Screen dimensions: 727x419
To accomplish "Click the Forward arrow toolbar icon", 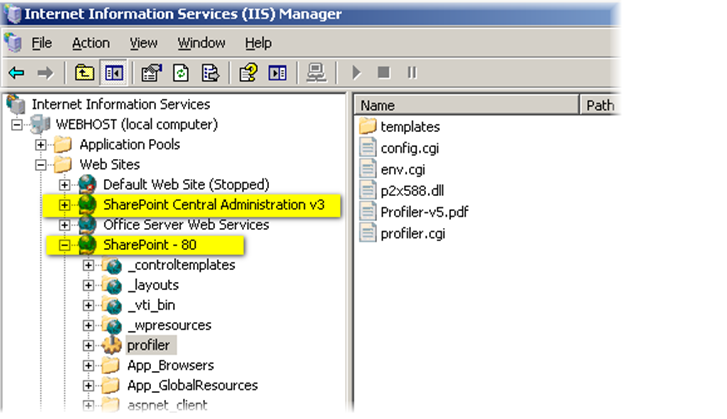I will tap(45, 73).
